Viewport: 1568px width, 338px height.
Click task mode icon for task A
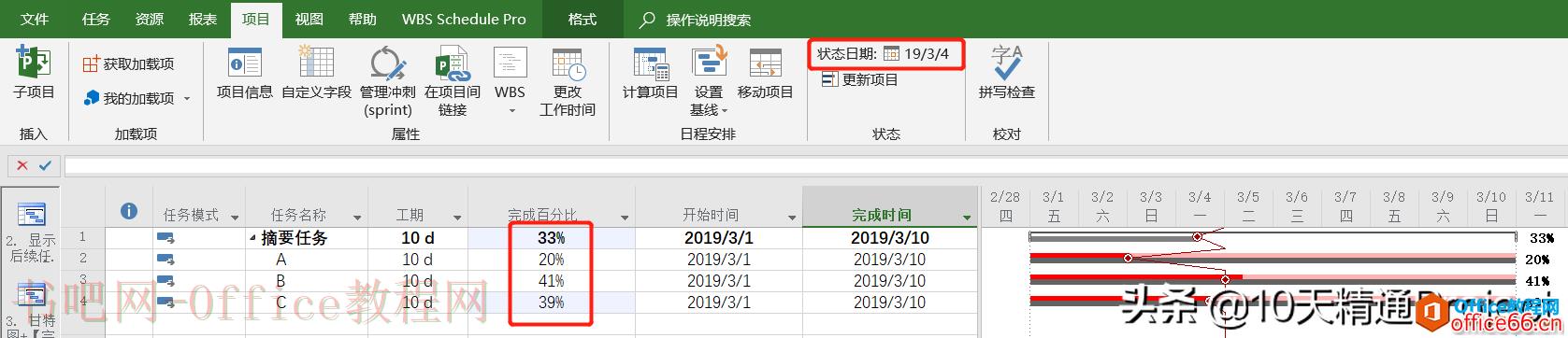(165, 260)
